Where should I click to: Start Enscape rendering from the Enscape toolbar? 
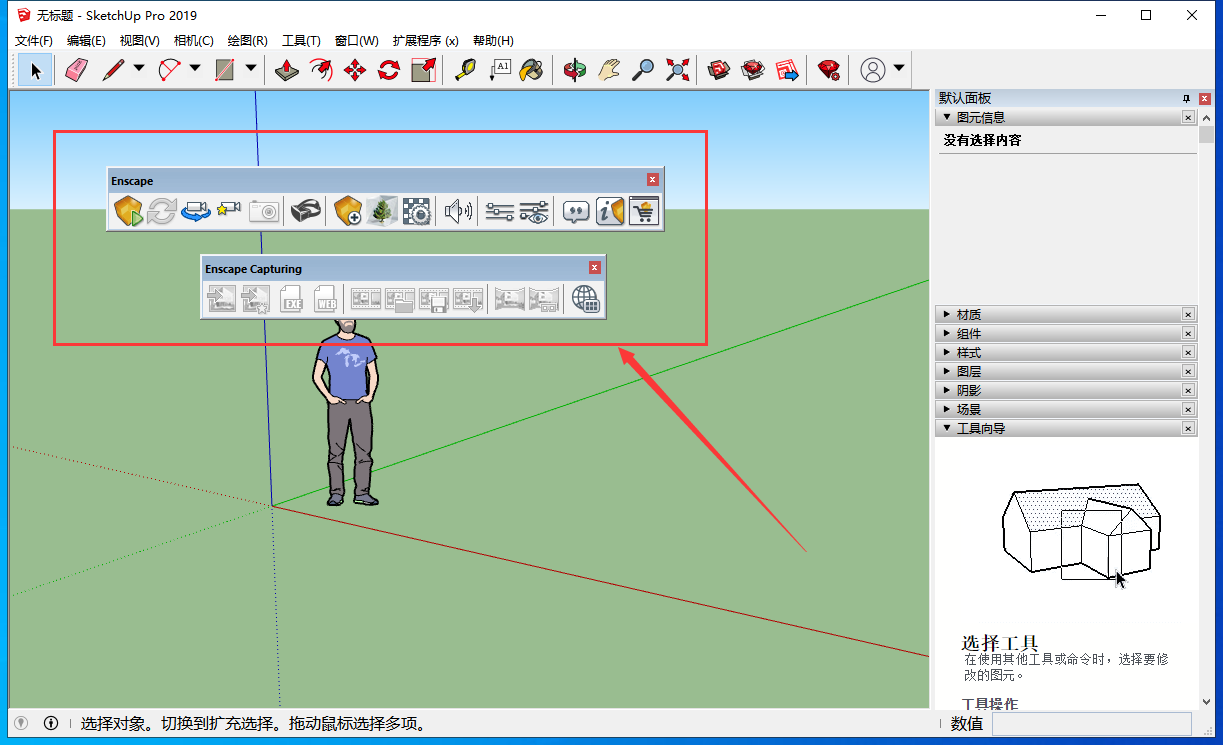pyautogui.click(x=128, y=211)
